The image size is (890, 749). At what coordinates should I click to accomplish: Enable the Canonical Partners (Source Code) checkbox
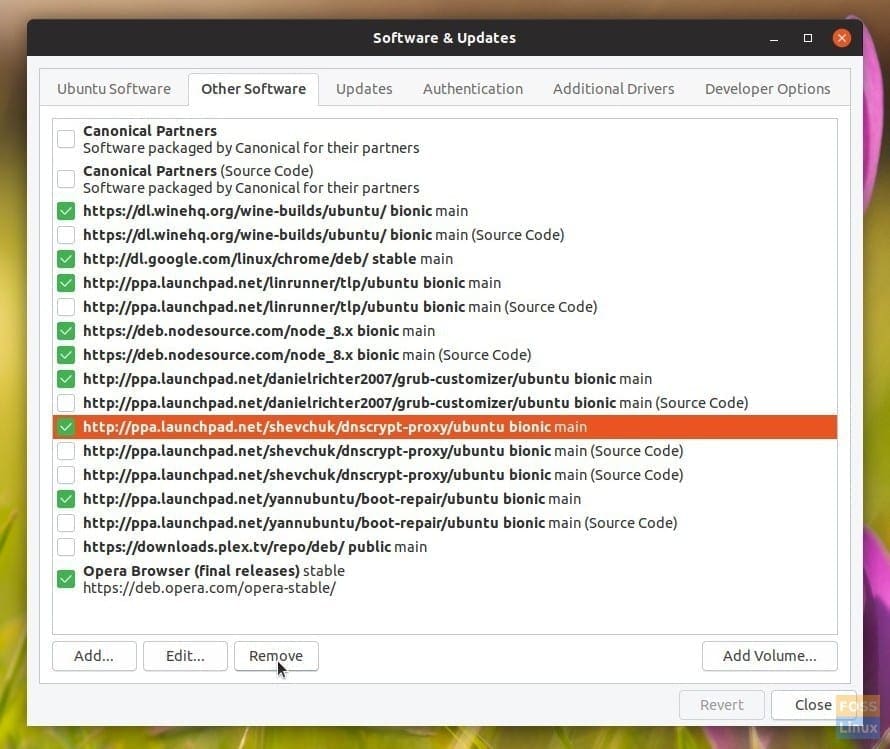[x=66, y=179]
